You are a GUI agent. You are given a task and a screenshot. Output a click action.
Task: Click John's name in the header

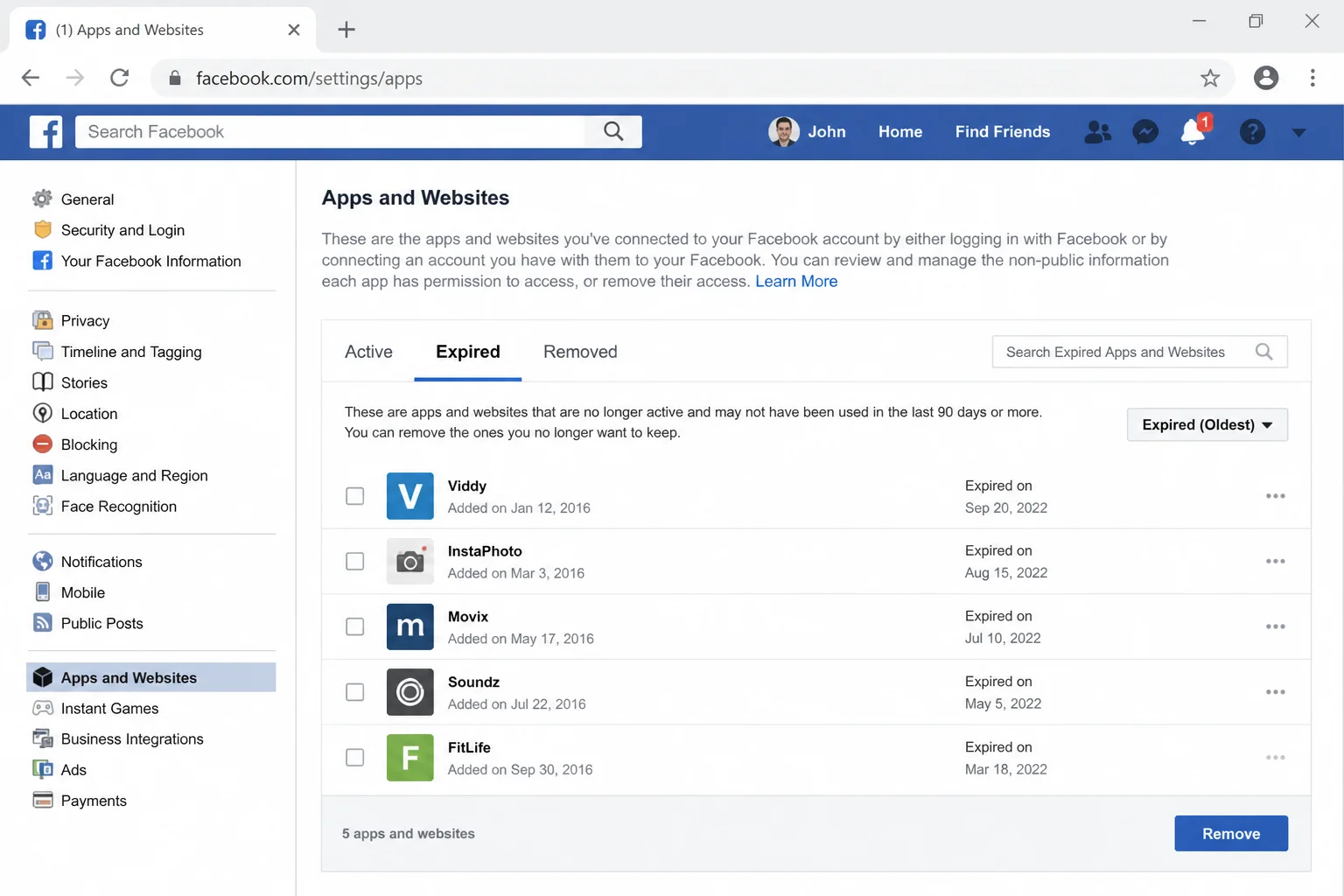[827, 132]
